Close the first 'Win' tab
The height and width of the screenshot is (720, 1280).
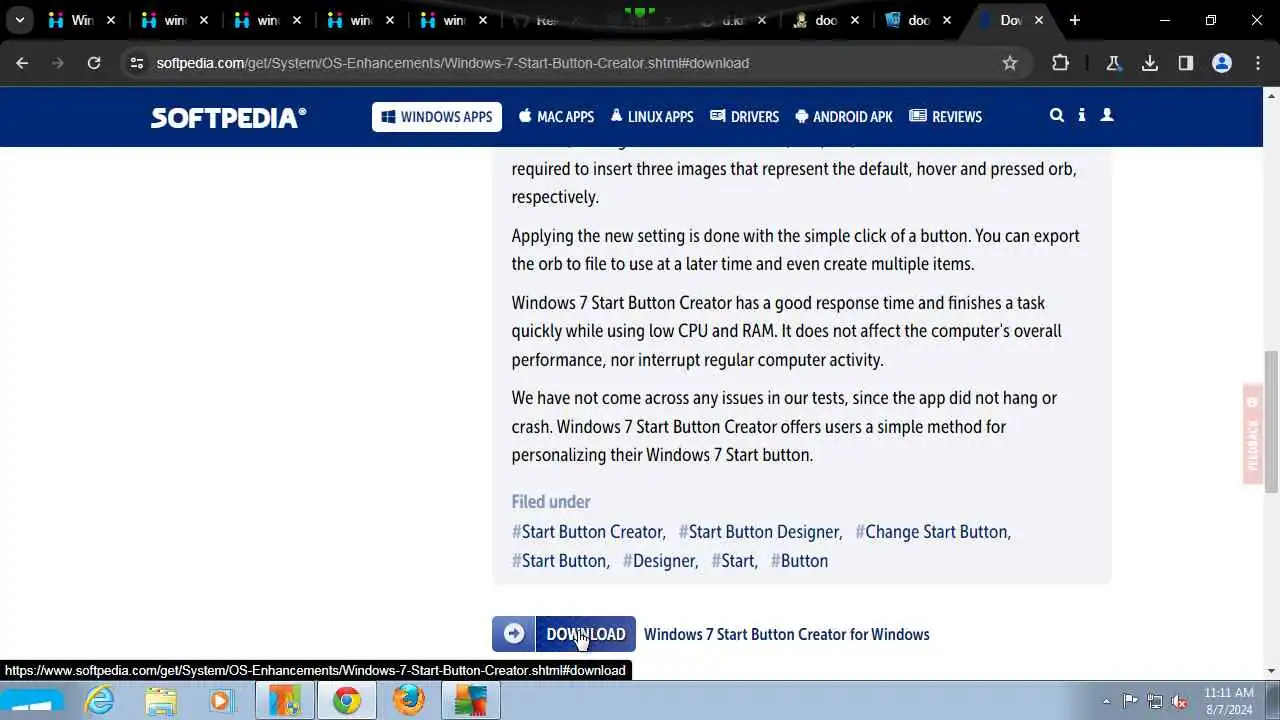point(111,20)
